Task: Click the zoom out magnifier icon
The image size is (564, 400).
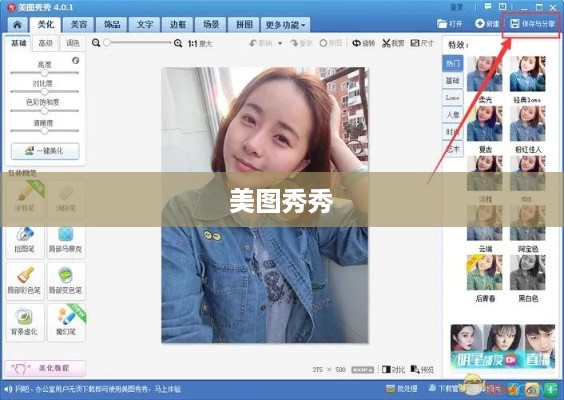Action: [x=96, y=43]
